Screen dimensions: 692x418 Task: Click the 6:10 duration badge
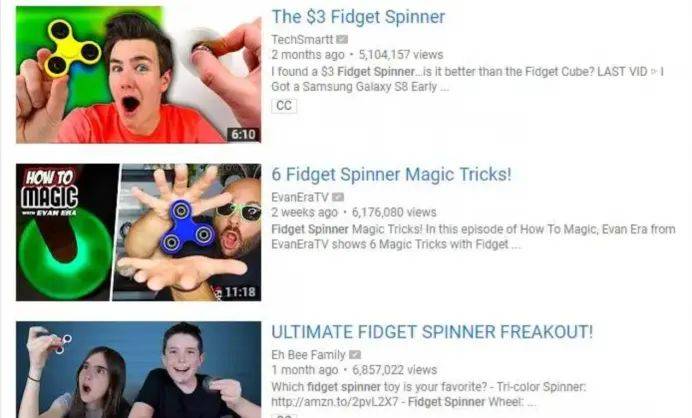coord(243,134)
